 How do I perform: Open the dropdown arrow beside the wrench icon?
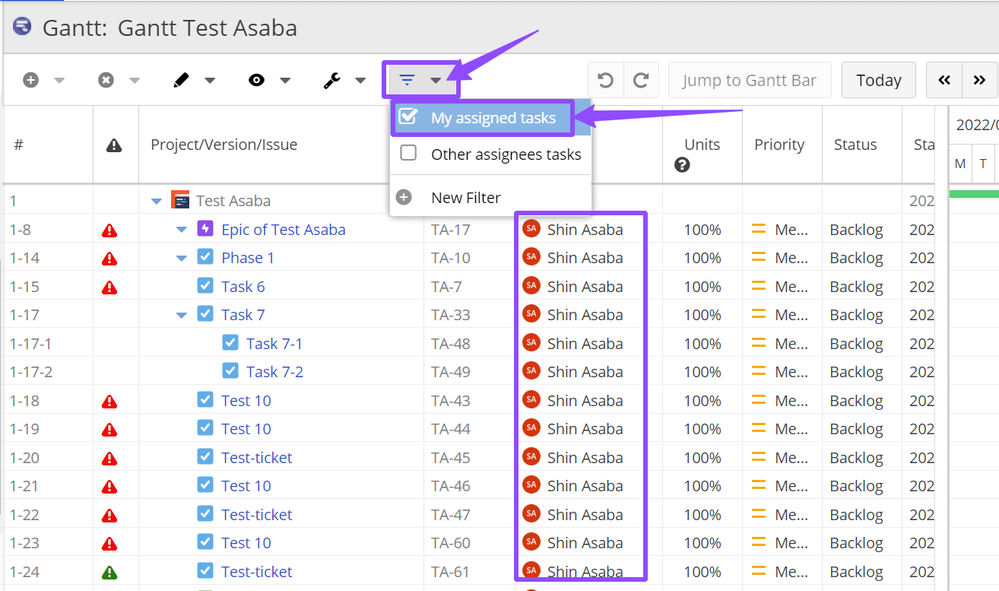point(360,80)
